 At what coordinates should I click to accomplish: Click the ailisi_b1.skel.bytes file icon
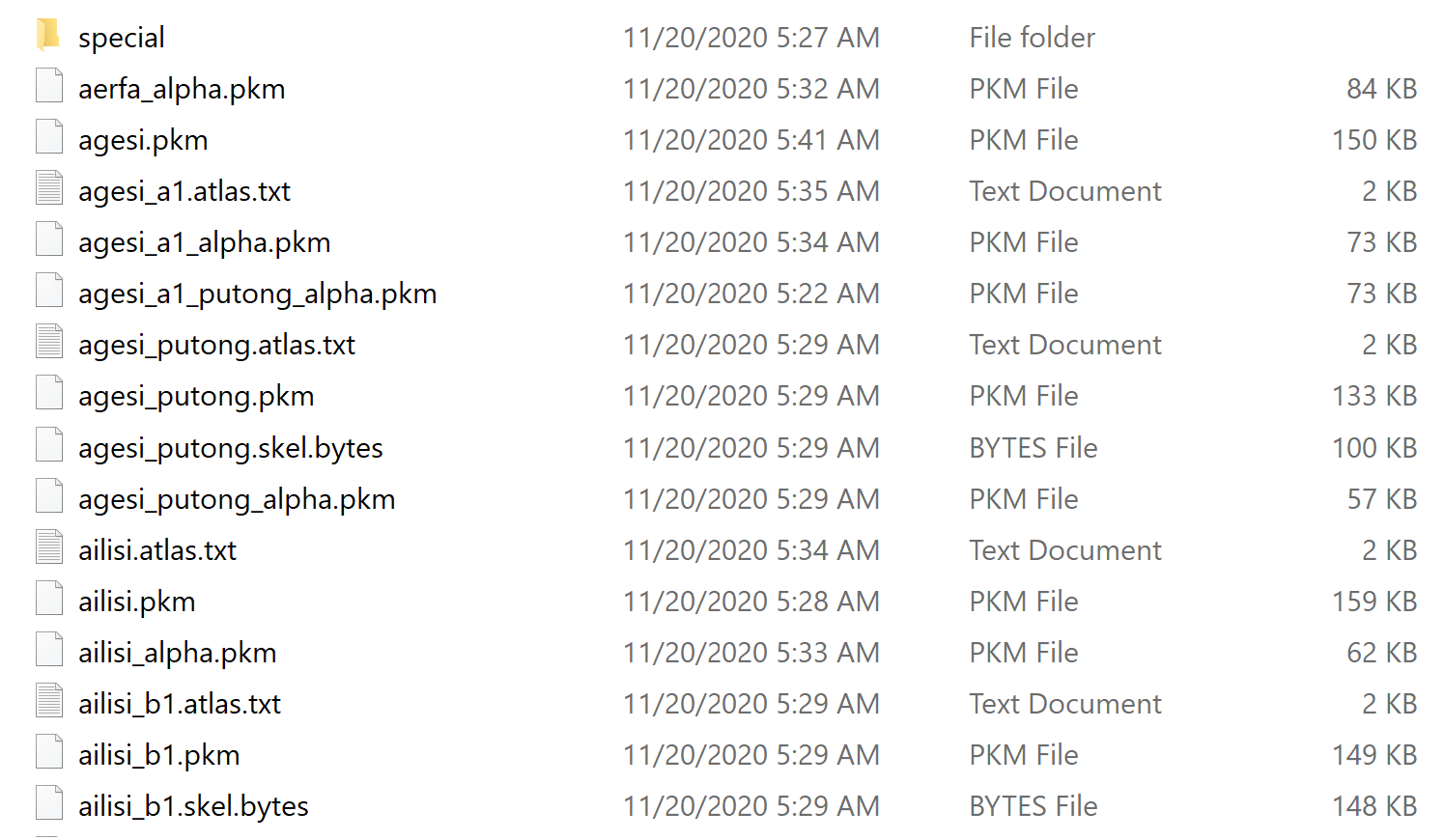pos(49,803)
